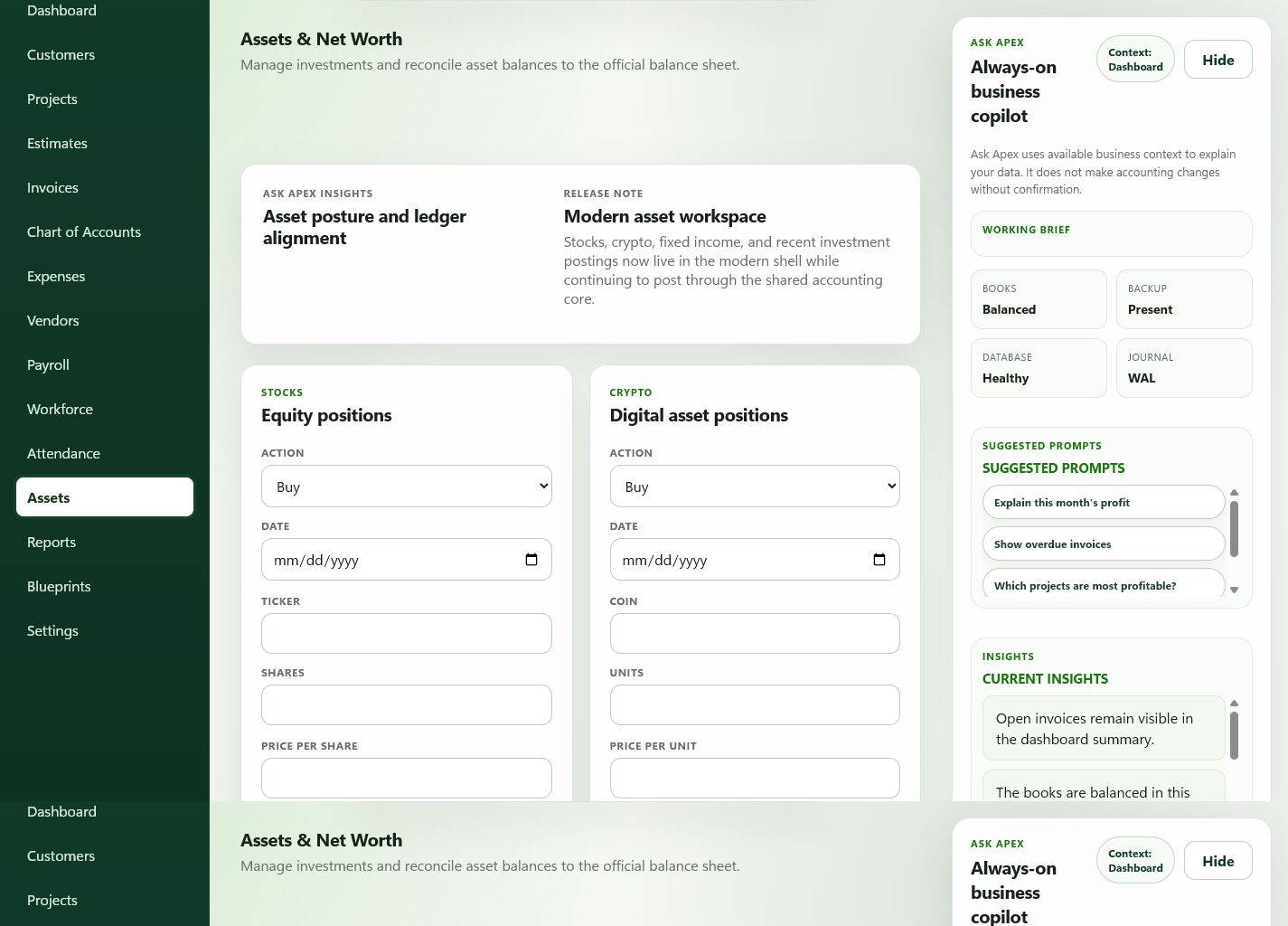
Task: Click the 'The books are balanced' insight
Action: pyautogui.click(x=1104, y=786)
